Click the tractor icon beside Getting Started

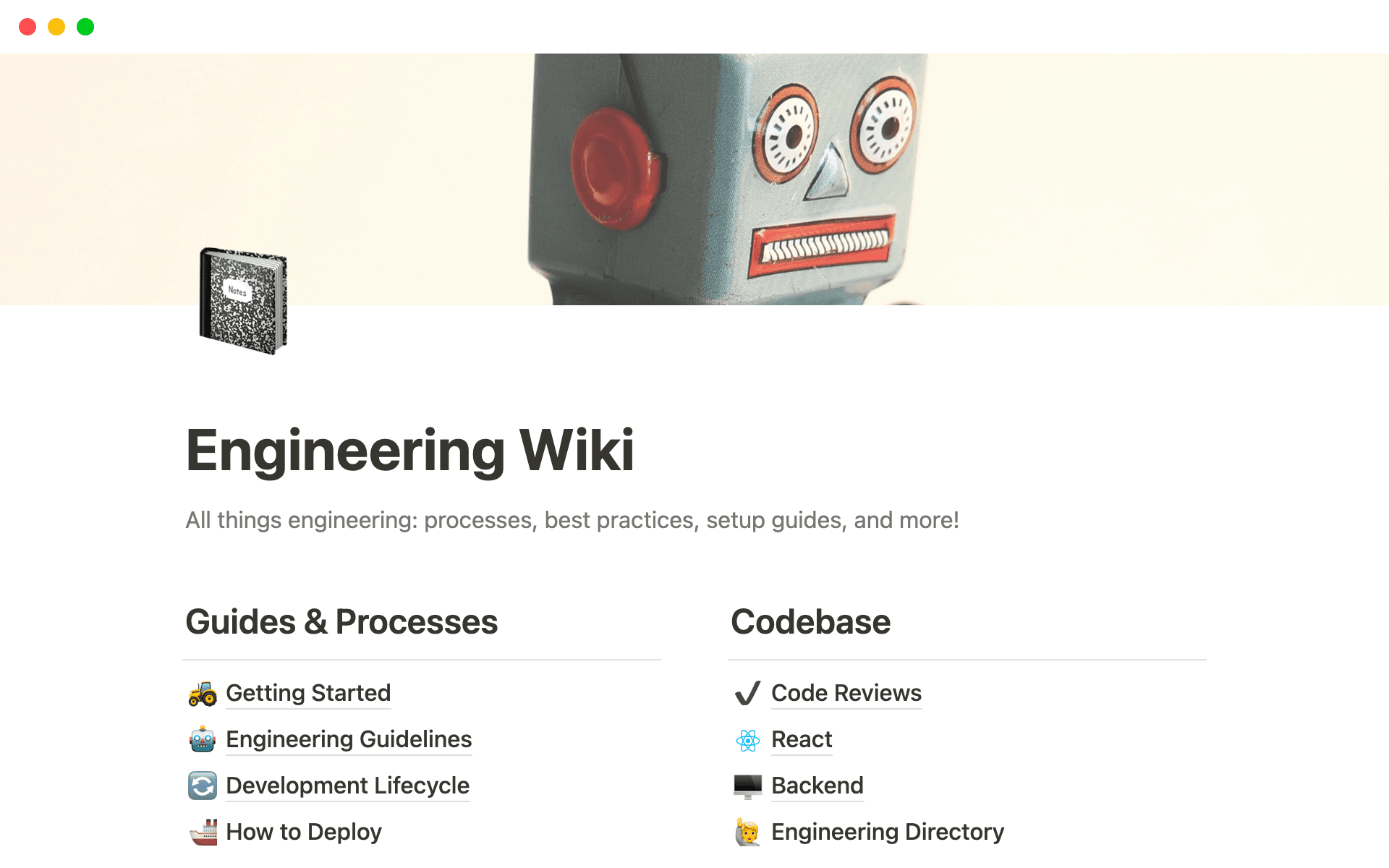tap(203, 693)
